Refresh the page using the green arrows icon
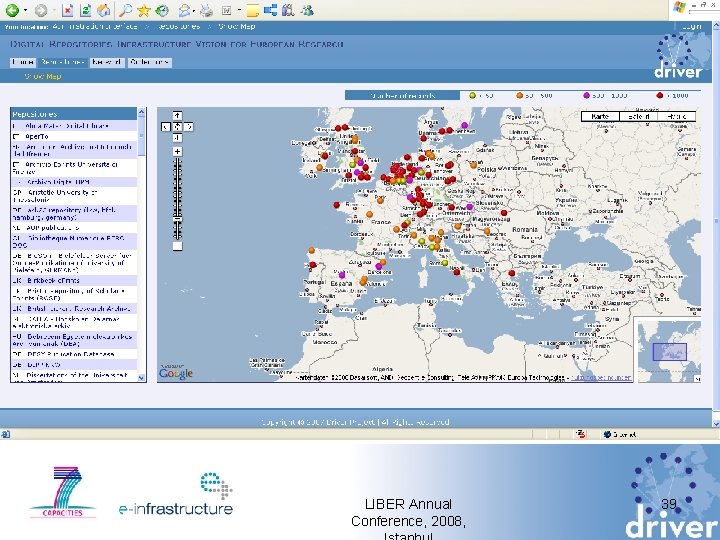The width and height of the screenshot is (720, 540). coord(85,10)
